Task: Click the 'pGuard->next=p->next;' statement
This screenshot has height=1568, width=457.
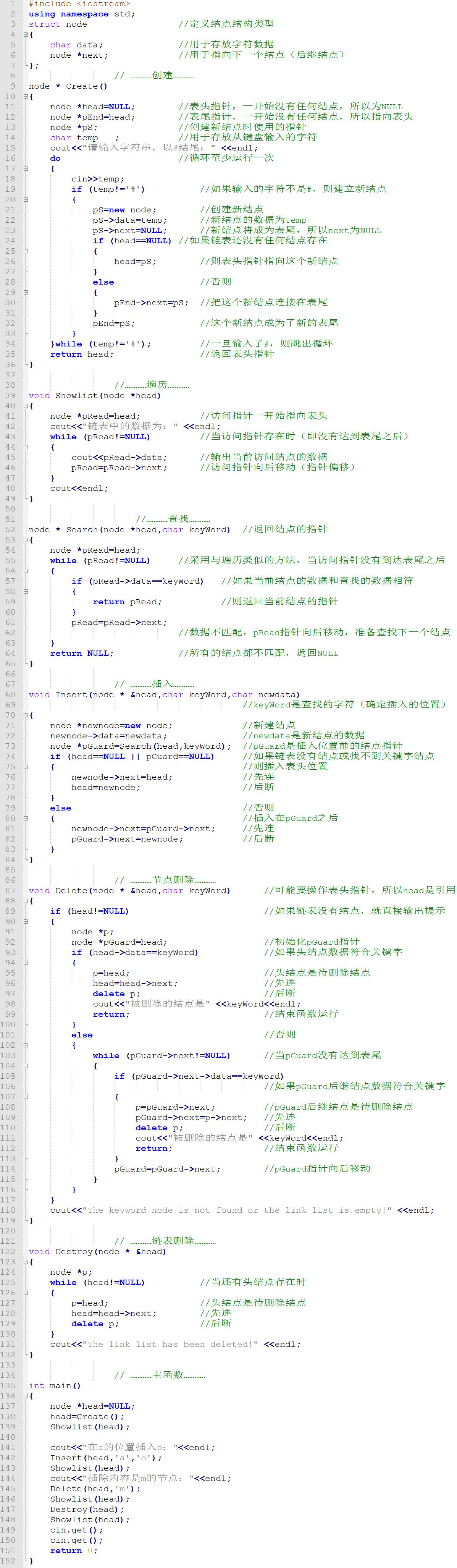Action: coord(192,1118)
